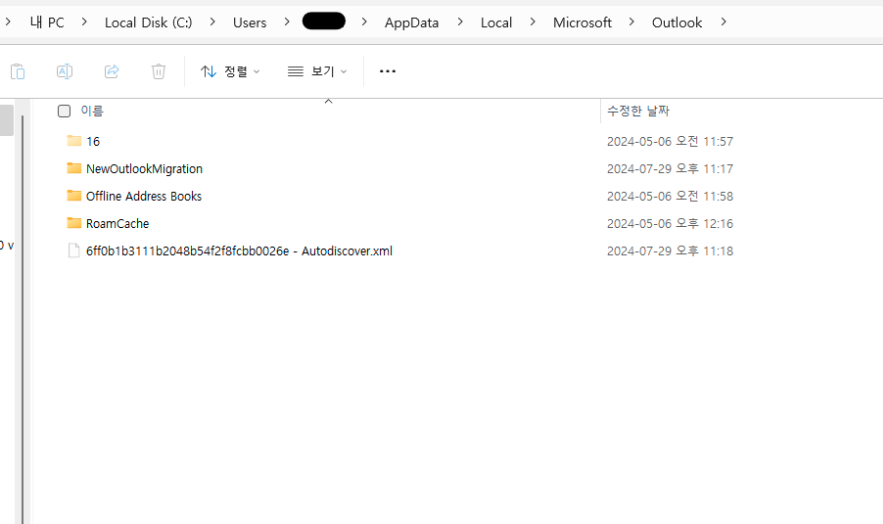Click date 2024-07-29 오후 11:17 cell
This screenshot has height=524, width=883.
(670, 169)
